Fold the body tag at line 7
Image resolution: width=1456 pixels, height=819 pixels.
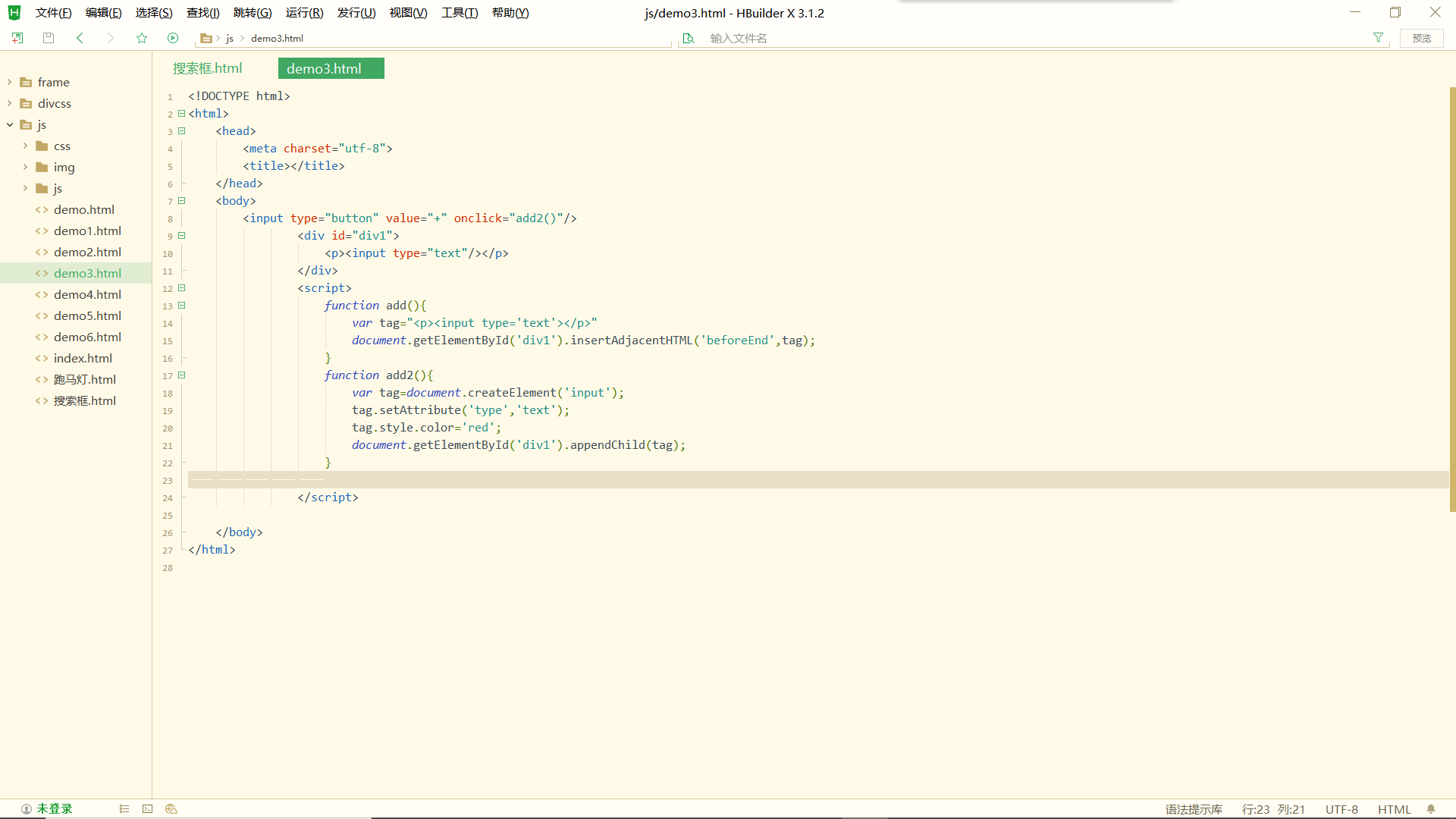(x=182, y=201)
